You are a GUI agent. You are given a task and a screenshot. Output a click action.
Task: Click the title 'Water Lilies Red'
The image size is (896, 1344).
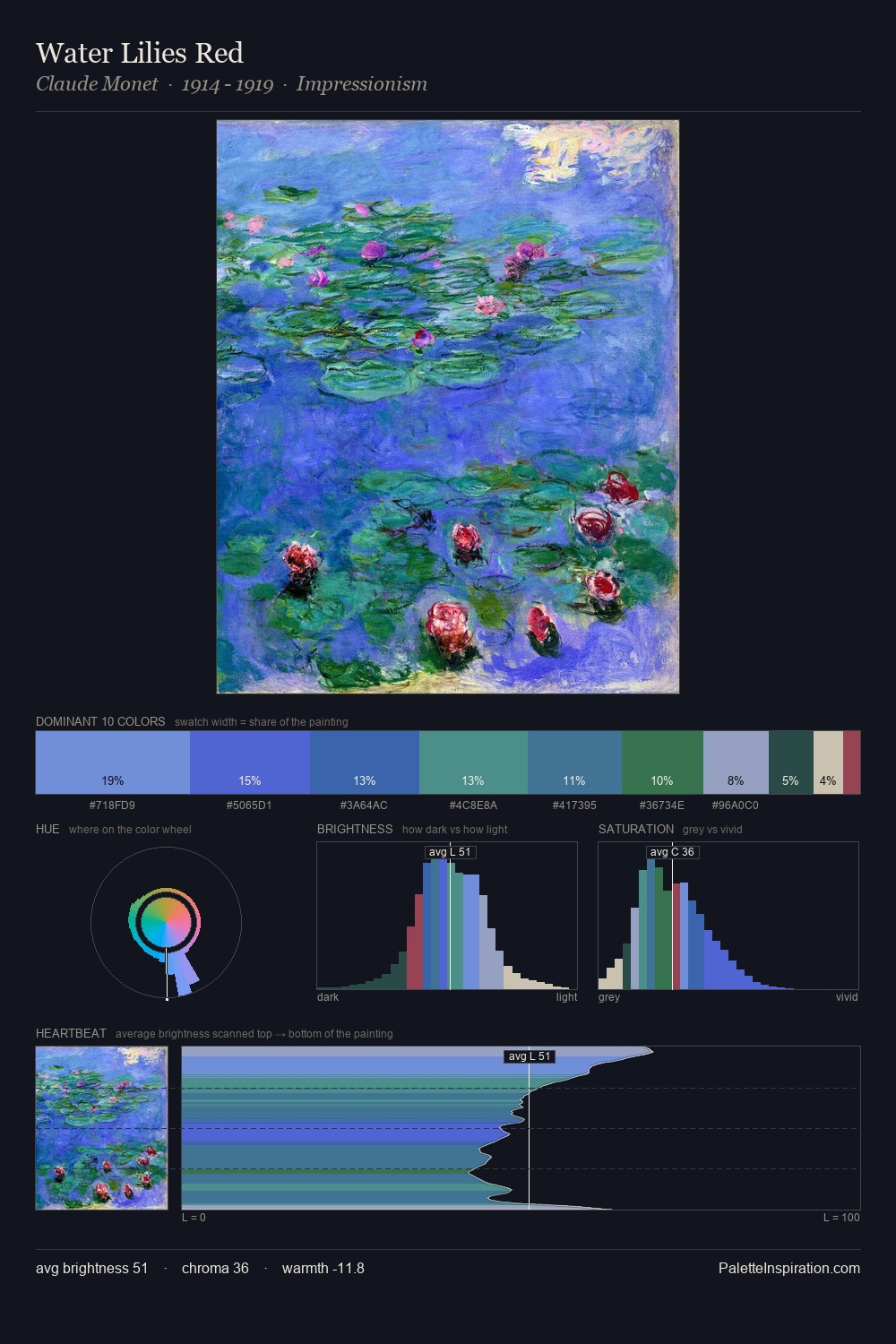coord(140,53)
